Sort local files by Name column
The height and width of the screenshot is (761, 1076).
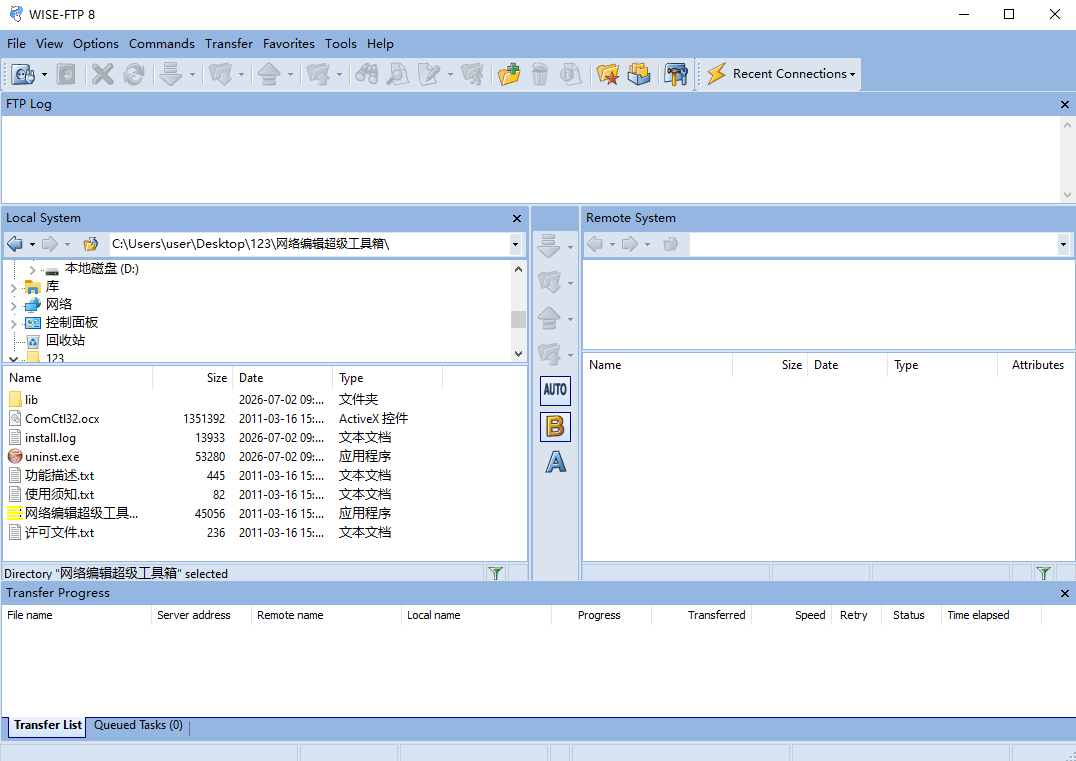click(x=78, y=378)
